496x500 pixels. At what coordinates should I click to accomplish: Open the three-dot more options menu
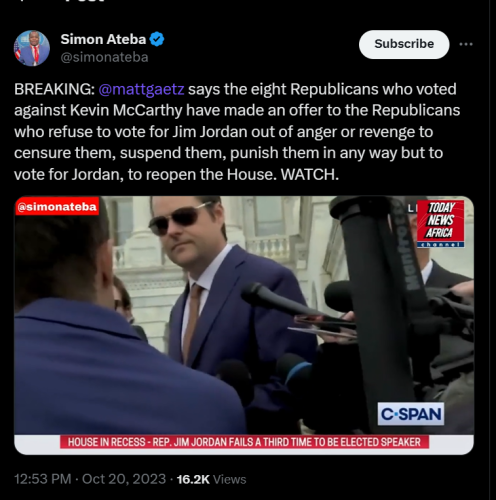tap(466, 44)
